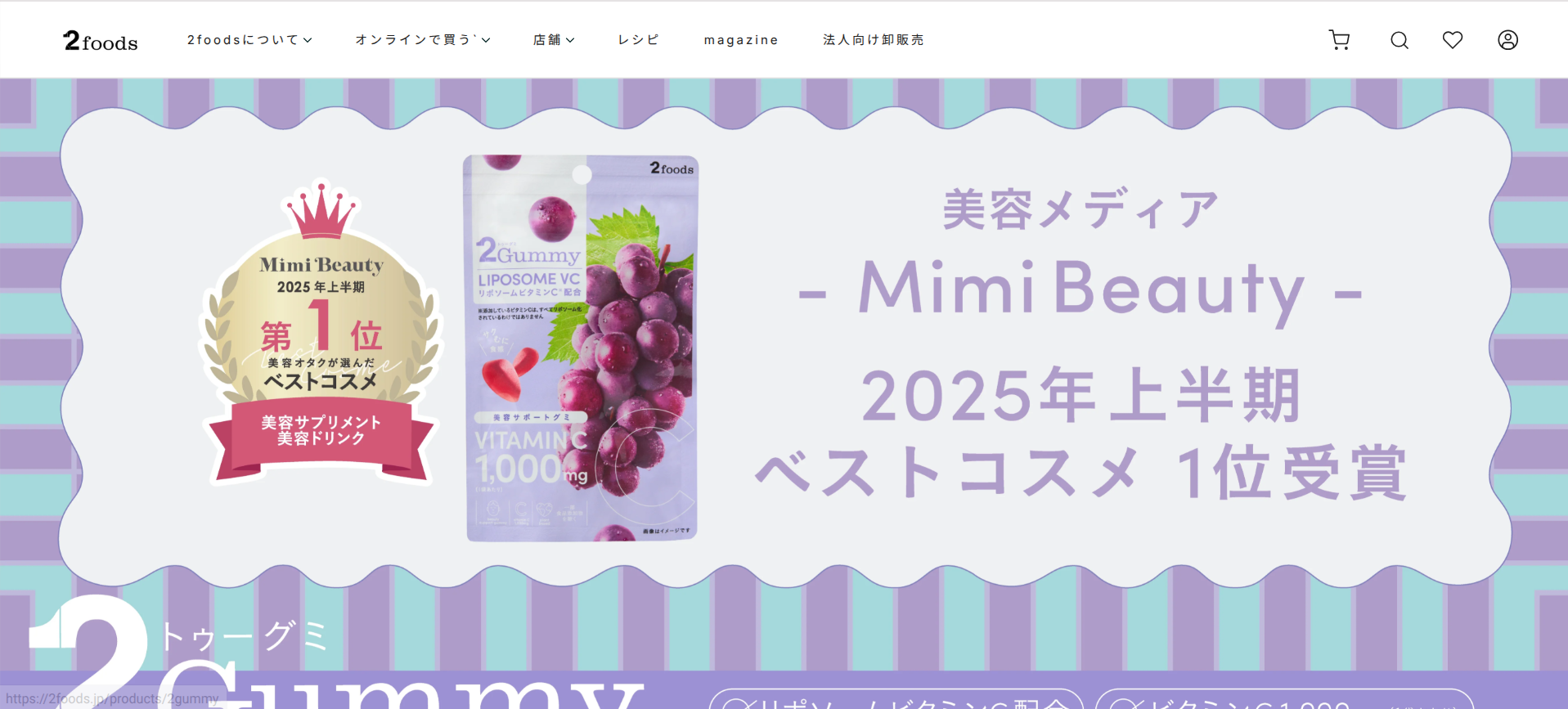Viewport: 1568px width, 709px height.
Task: Expand the オンラインで買う dropdown
Action: (x=423, y=40)
